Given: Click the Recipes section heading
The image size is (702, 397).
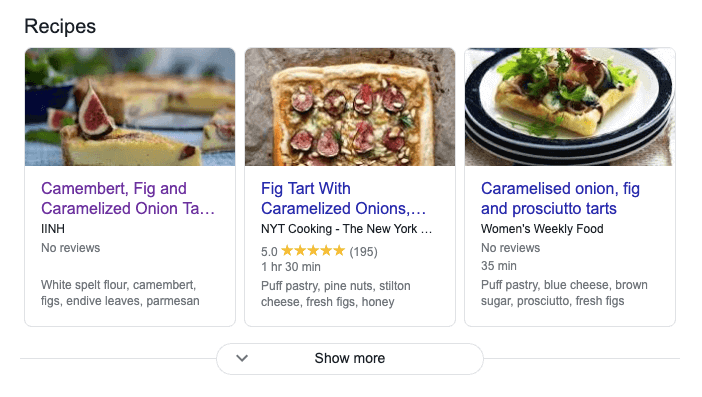Looking at the screenshot, I should click(x=60, y=26).
